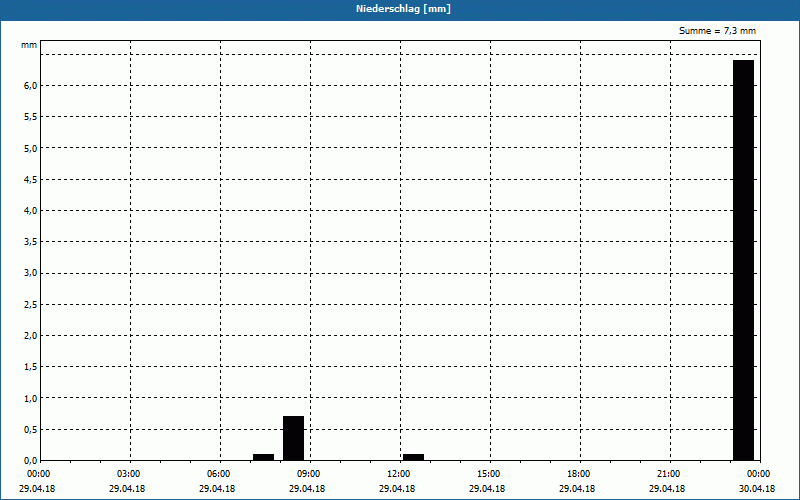Viewport: 800px width, 500px height.
Task: Click the 4,5 y-axis label
Action: pos(31,180)
